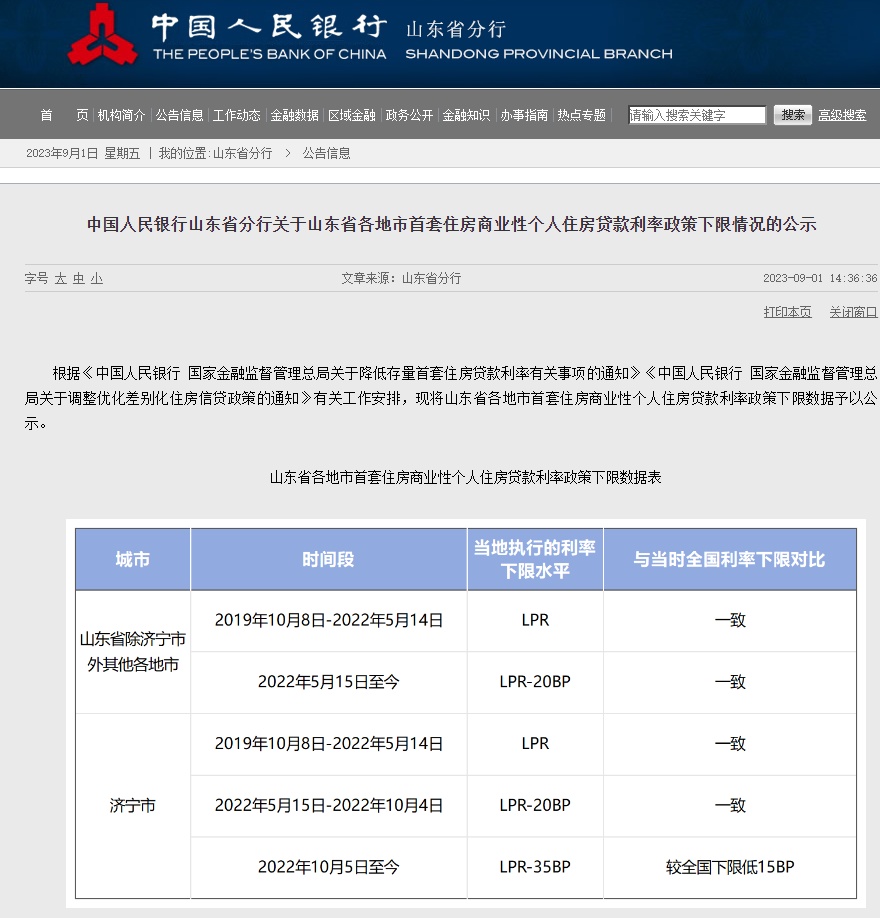Select the 工作动态 navigation item
Image resolution: width=880 pixels, height=918 pixels.
[236, 115]
